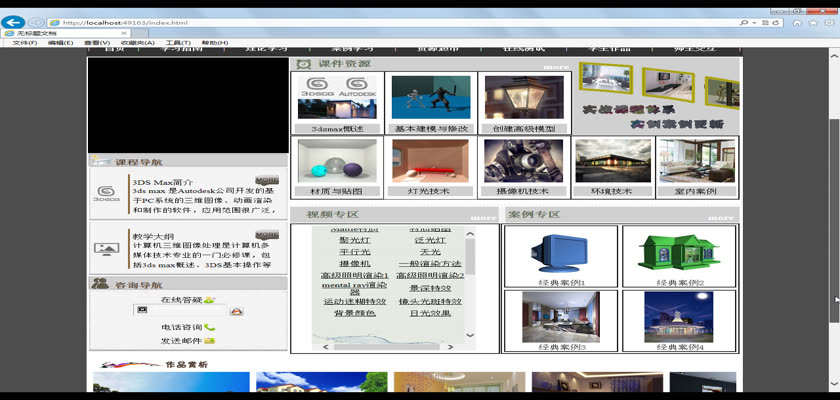
Task: Open the 工具(T) menu
Action: [x=178, y=43]
